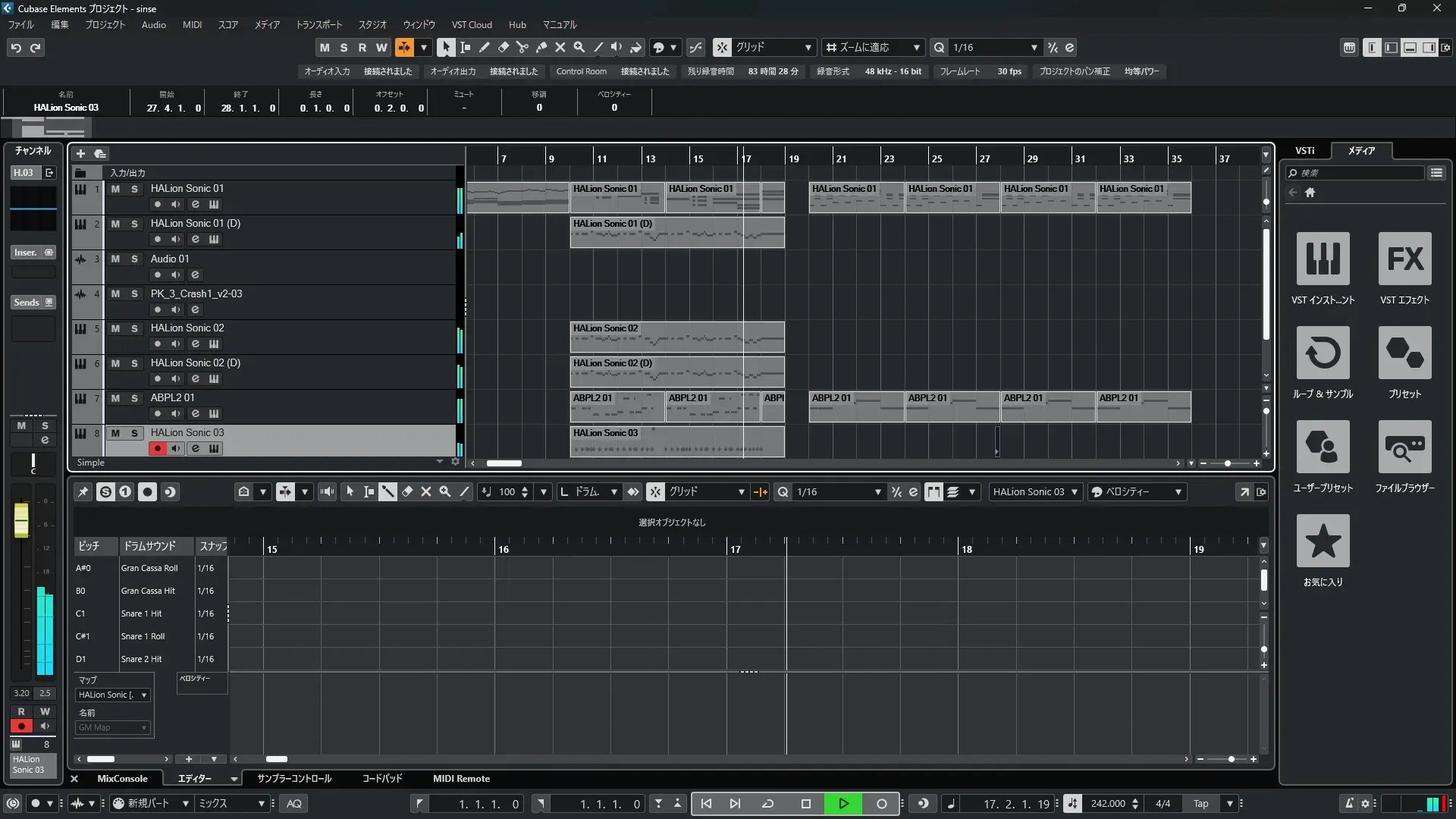
Task: Click the VST インストゥルメント media icon
Action: tap(1323, 259)
